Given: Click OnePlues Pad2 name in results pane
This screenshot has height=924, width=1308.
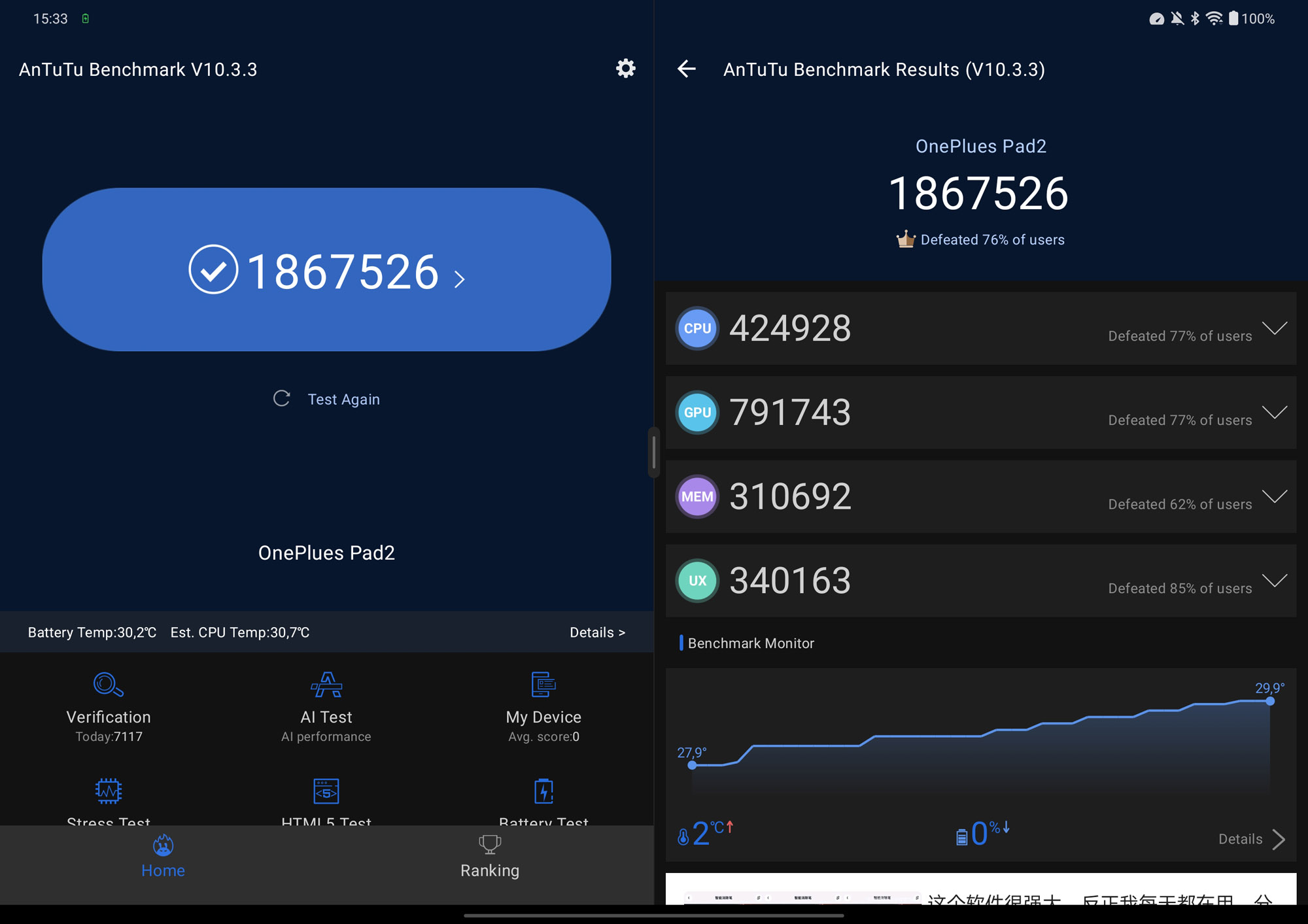Looking at the screenshot, I should point(980,146).
